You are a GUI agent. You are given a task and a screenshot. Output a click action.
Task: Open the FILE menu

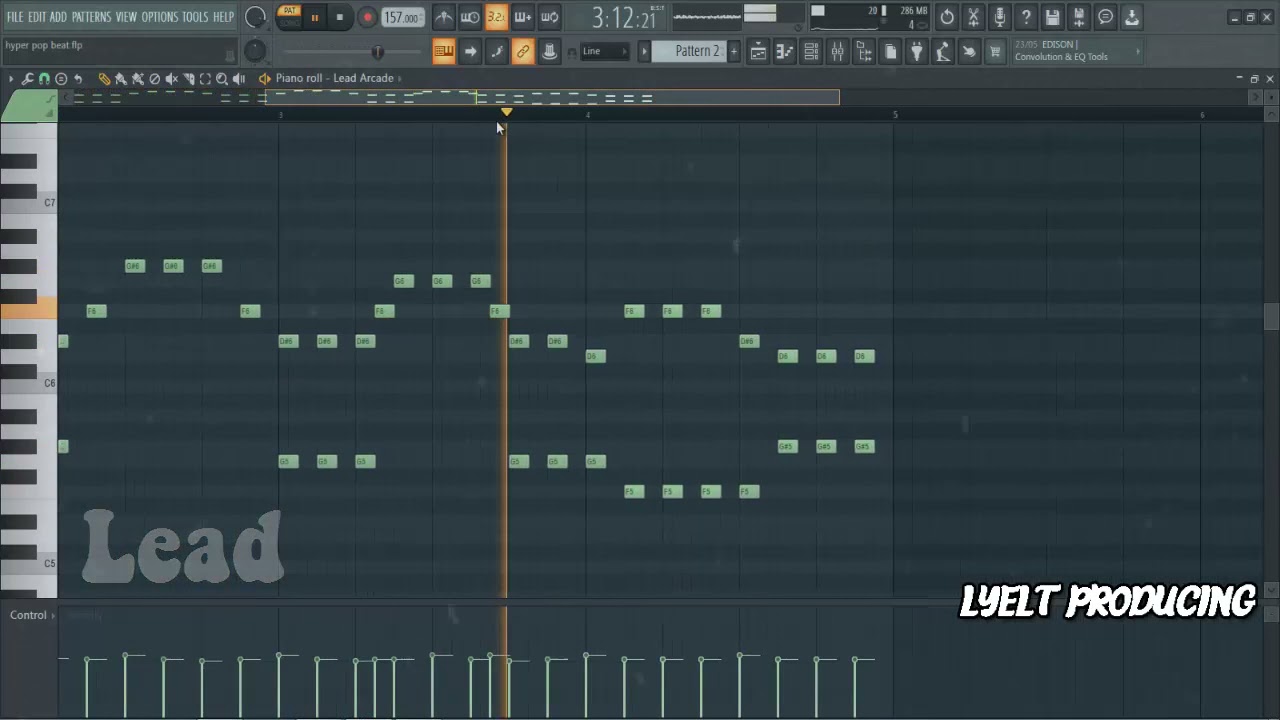[15, 17]
